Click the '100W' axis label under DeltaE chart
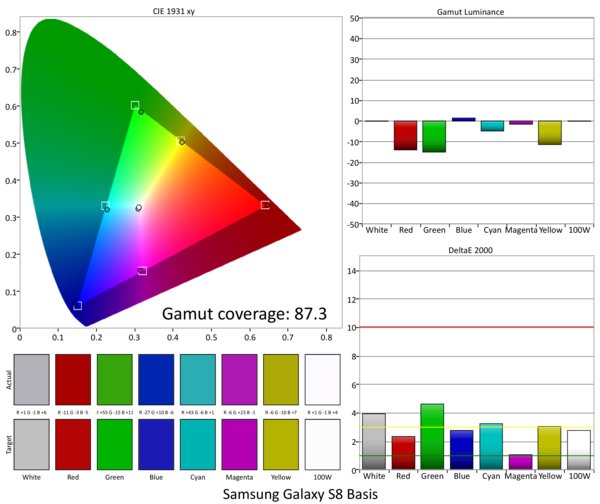 point(579,476)
